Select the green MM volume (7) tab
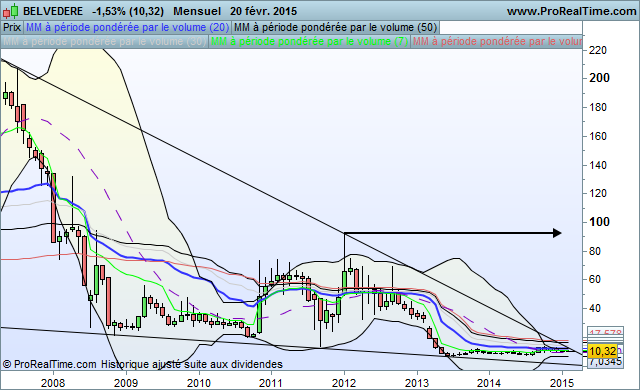This screenshot has height=390, width=640. coord(309,42)
